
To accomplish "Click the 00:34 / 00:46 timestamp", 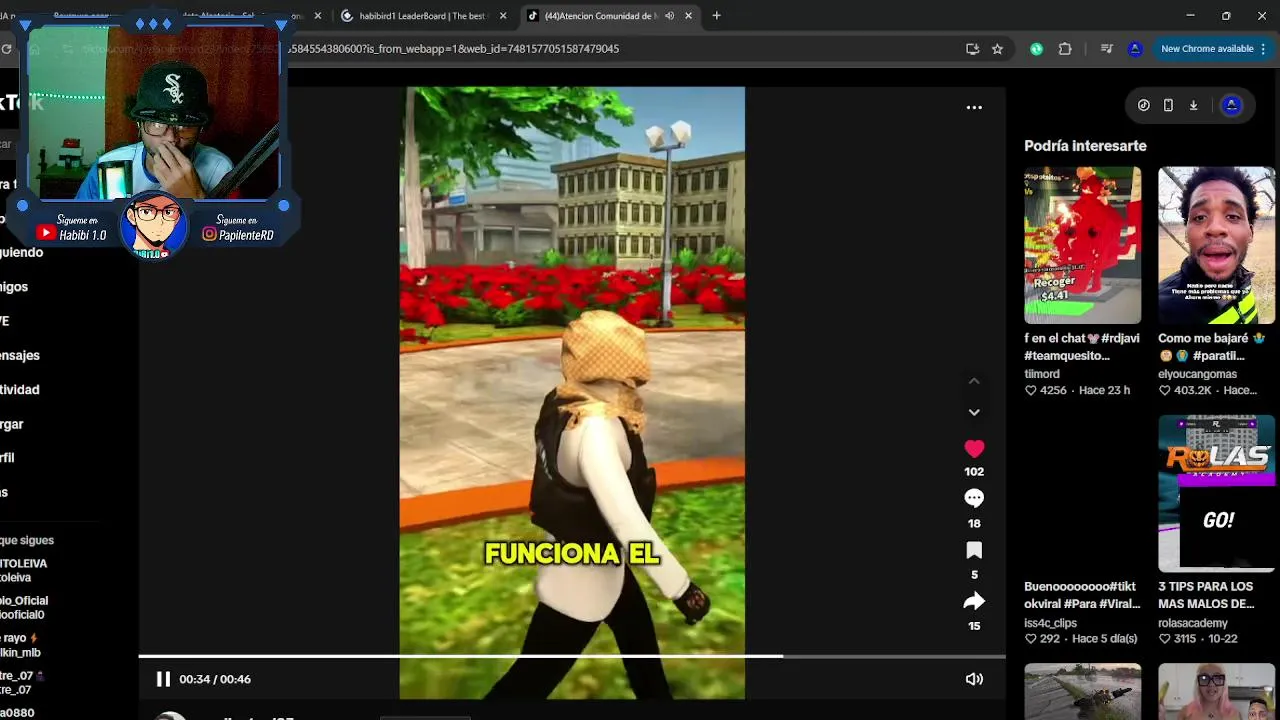I will (215, 679).
